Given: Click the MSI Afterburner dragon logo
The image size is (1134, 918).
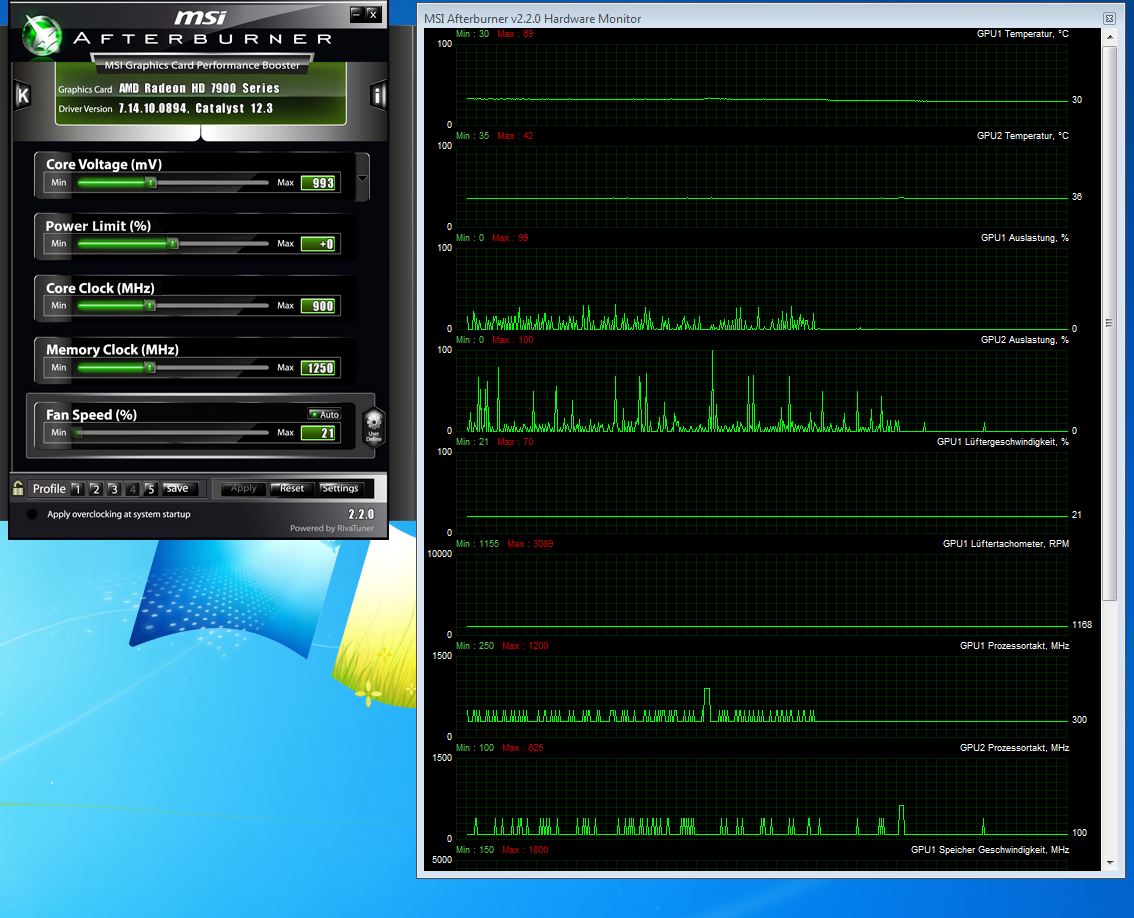Looking at the screenshot, I should (42, 35).
